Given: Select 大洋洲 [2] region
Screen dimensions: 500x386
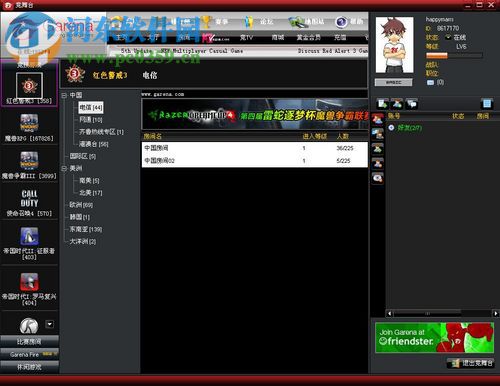Looking at the screenshot, I should click(83, 241).
